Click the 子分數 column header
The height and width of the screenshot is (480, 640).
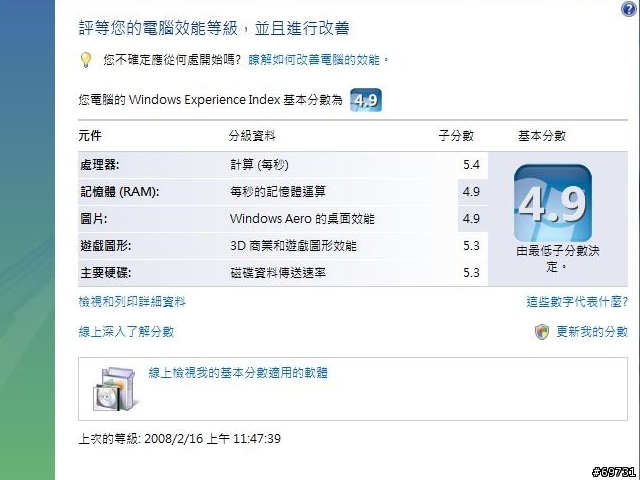click(456, 136)
